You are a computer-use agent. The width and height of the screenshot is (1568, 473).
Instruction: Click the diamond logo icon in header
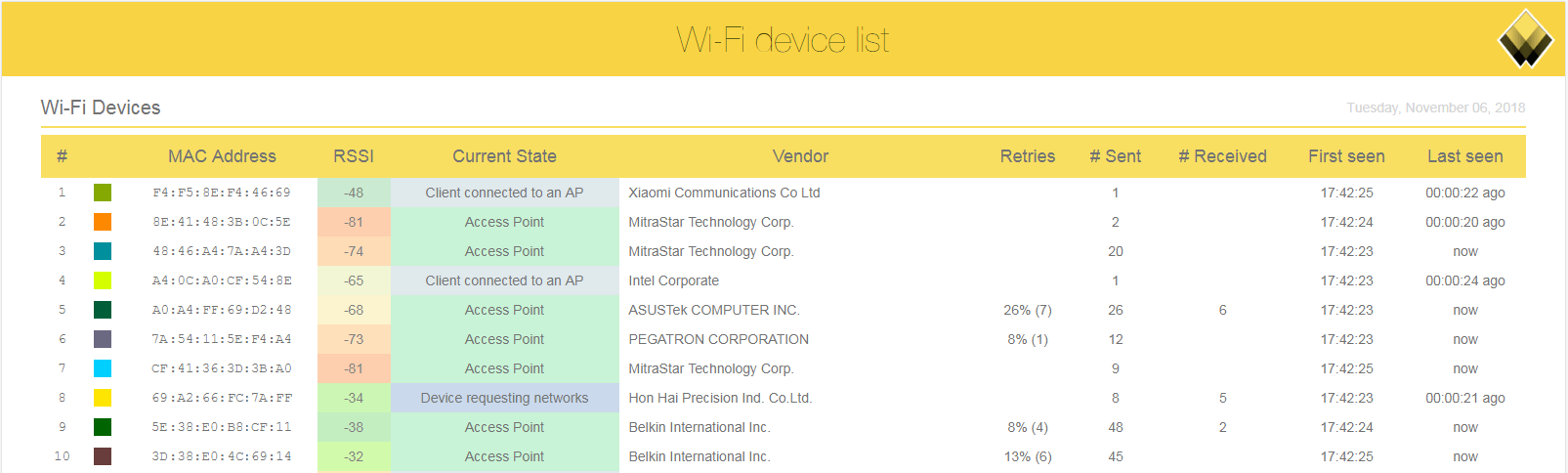click(x=1525, y=39)
